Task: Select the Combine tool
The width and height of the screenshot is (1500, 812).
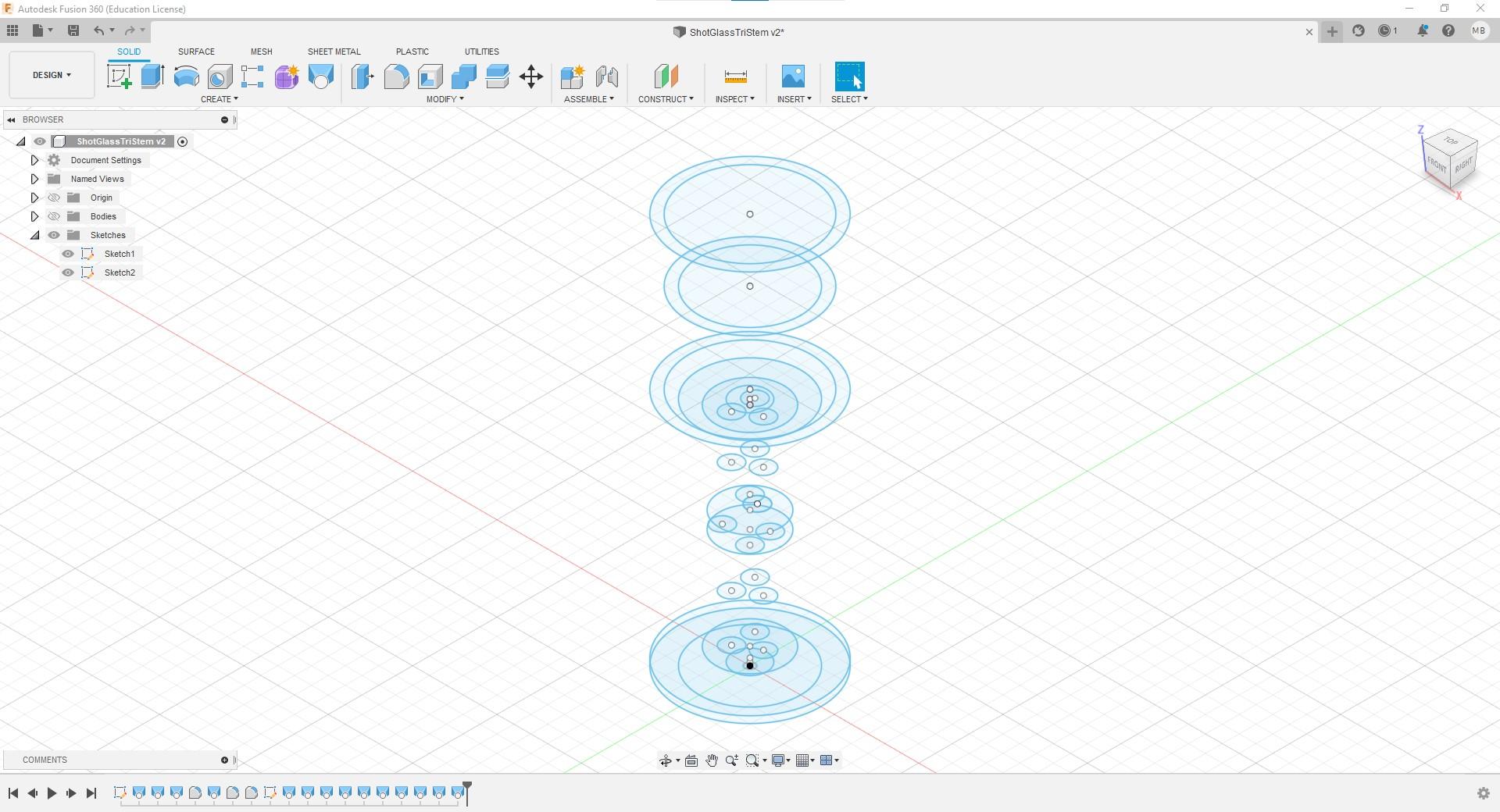Action: (x=463, y=77)
